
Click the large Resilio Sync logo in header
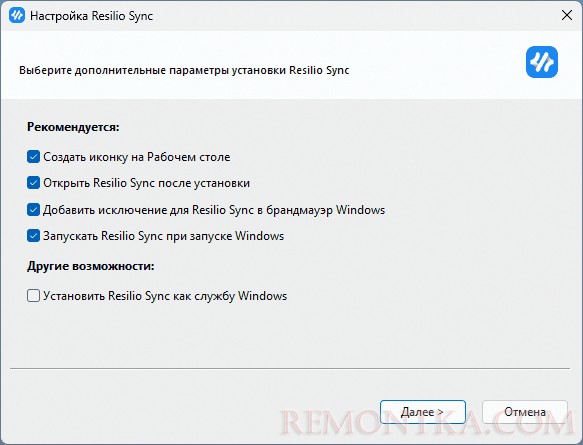tap(542, 62)
